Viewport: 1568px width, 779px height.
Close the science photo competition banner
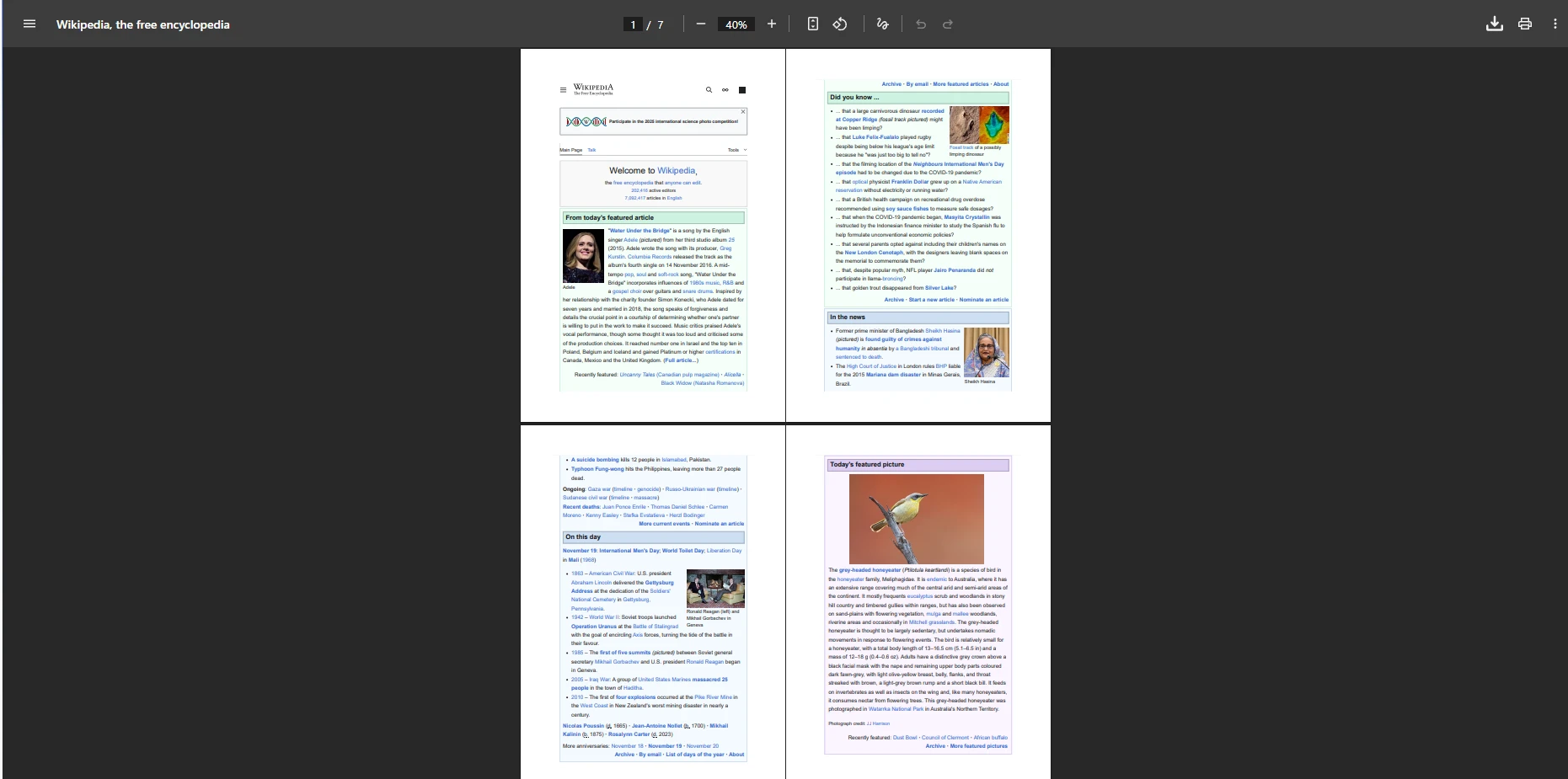point(743,111)
